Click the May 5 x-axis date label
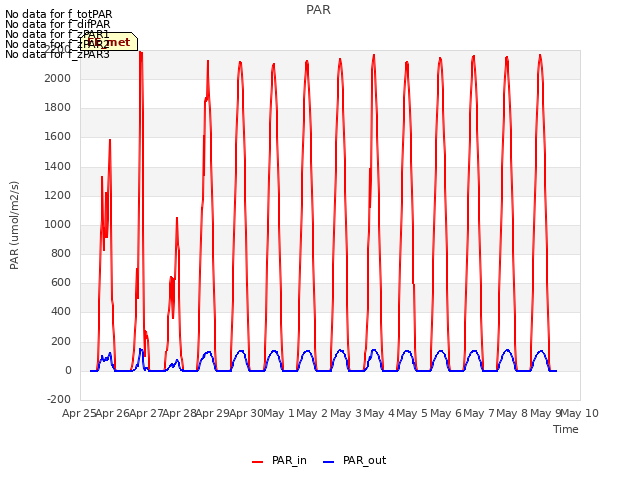Image resolution: width=640 pixels, height=480 pixels. coord(412,413)
